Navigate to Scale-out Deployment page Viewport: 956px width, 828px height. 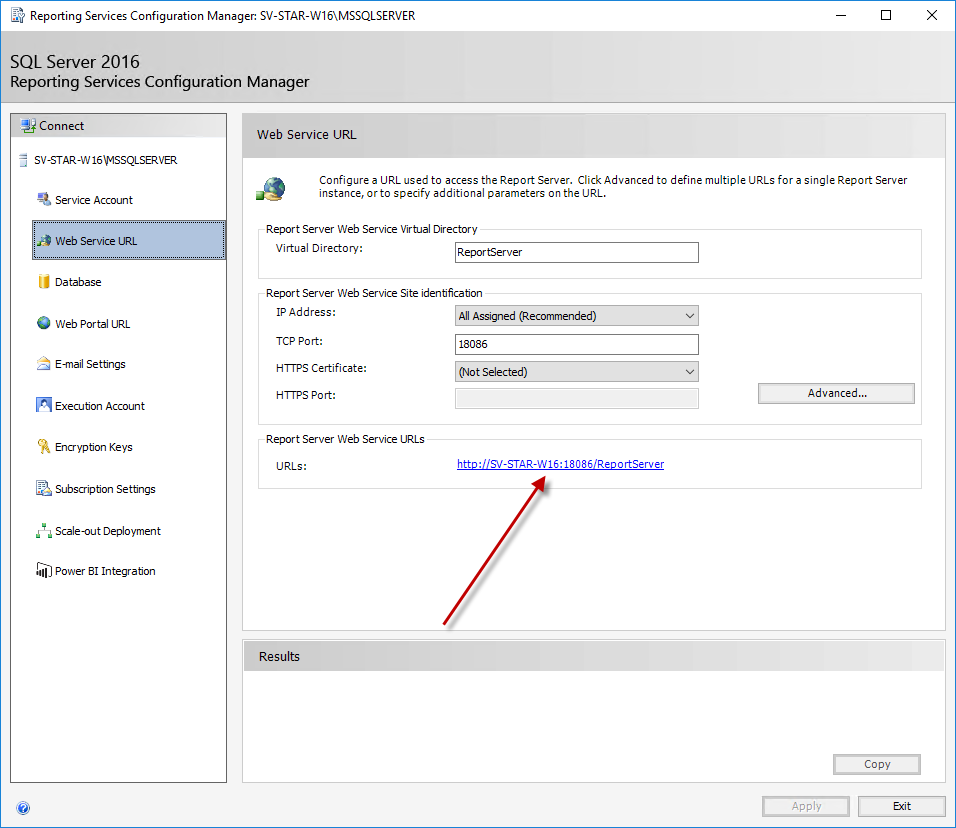click(x=108, y=531)
